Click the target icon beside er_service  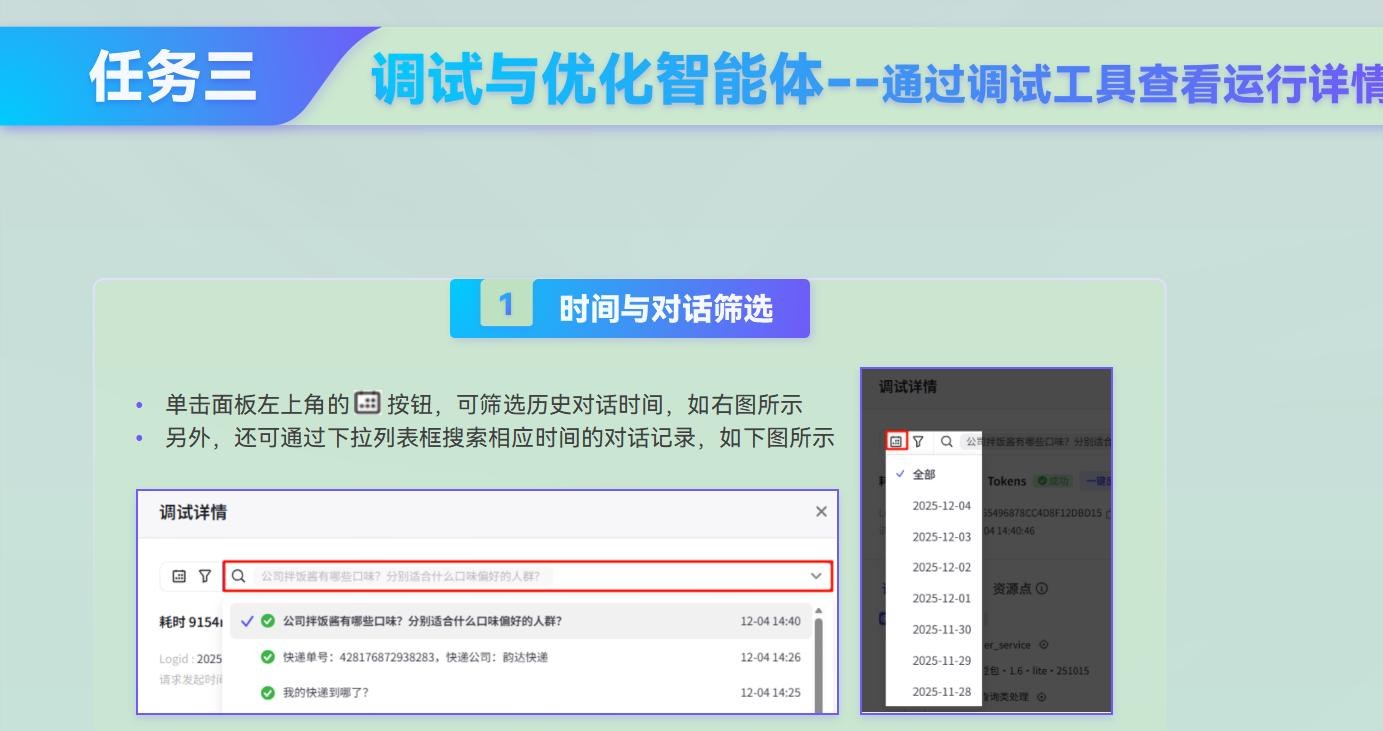pyautogui.click(x=1044, y=645)
